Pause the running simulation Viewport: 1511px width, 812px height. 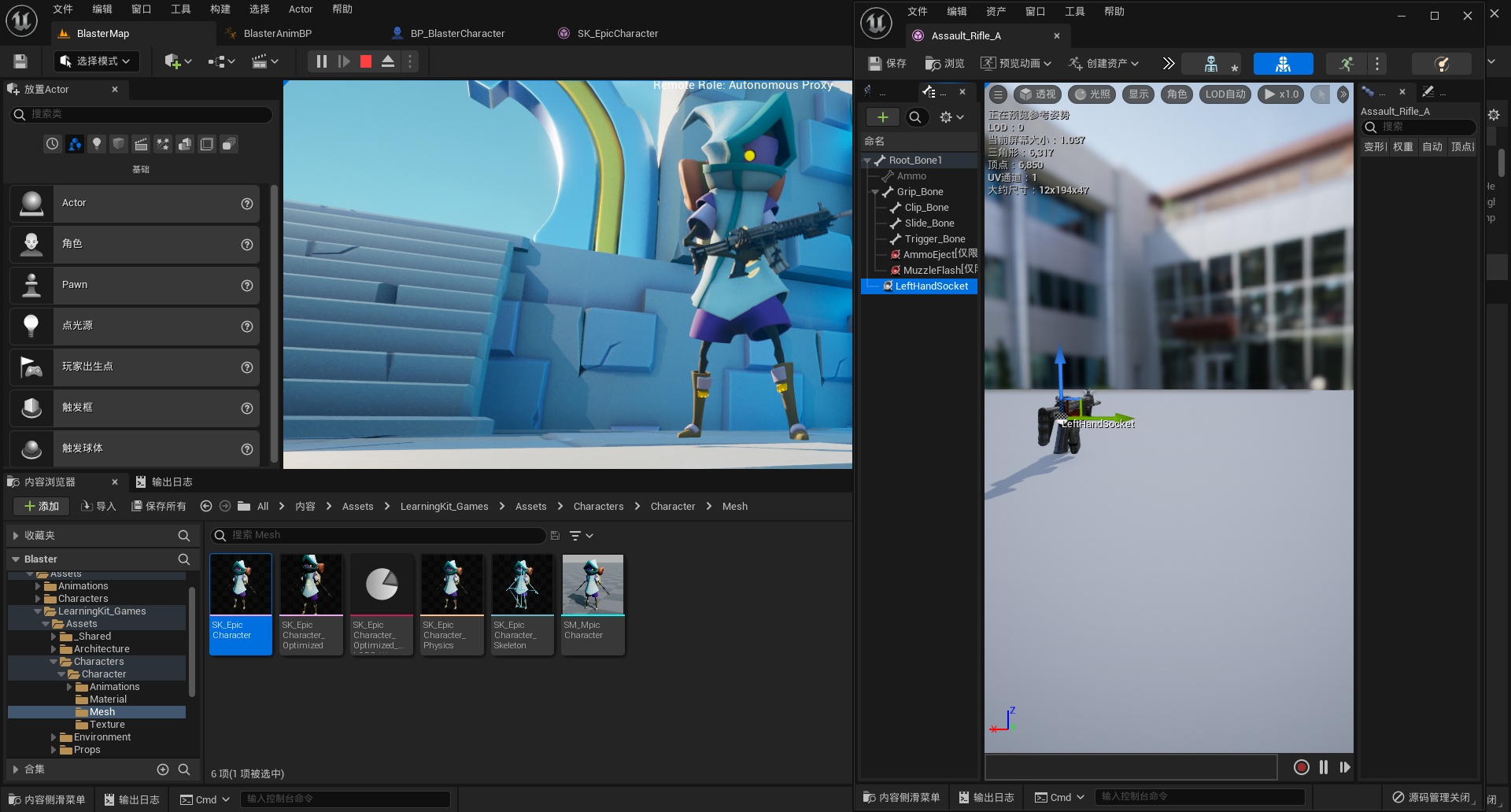[x=322, y=61]
